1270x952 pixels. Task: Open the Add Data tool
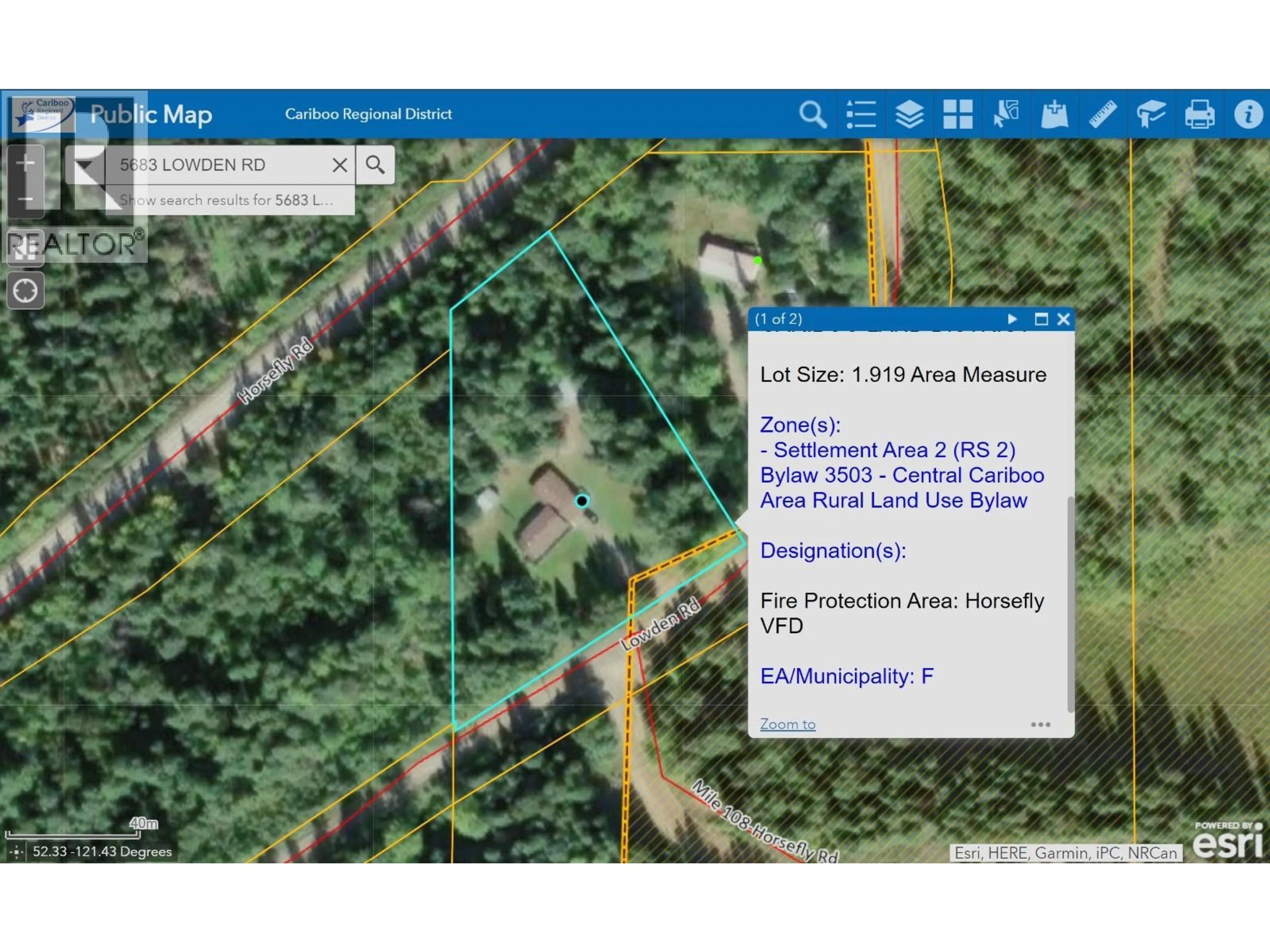tap(1055, 115)
